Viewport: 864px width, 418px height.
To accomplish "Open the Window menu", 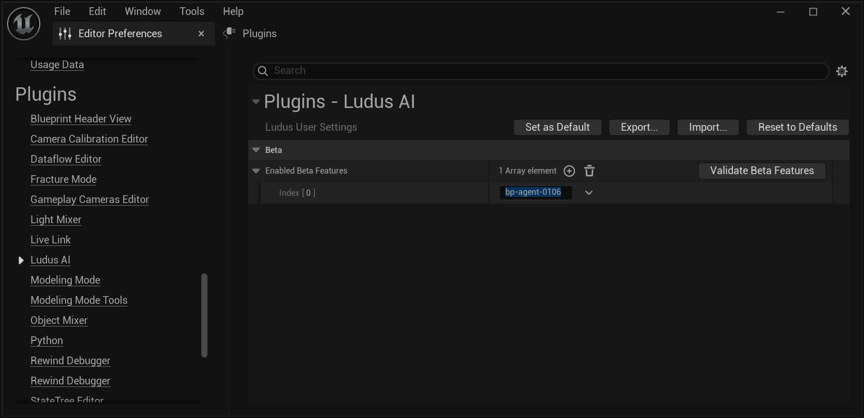I will coord(143,11).
